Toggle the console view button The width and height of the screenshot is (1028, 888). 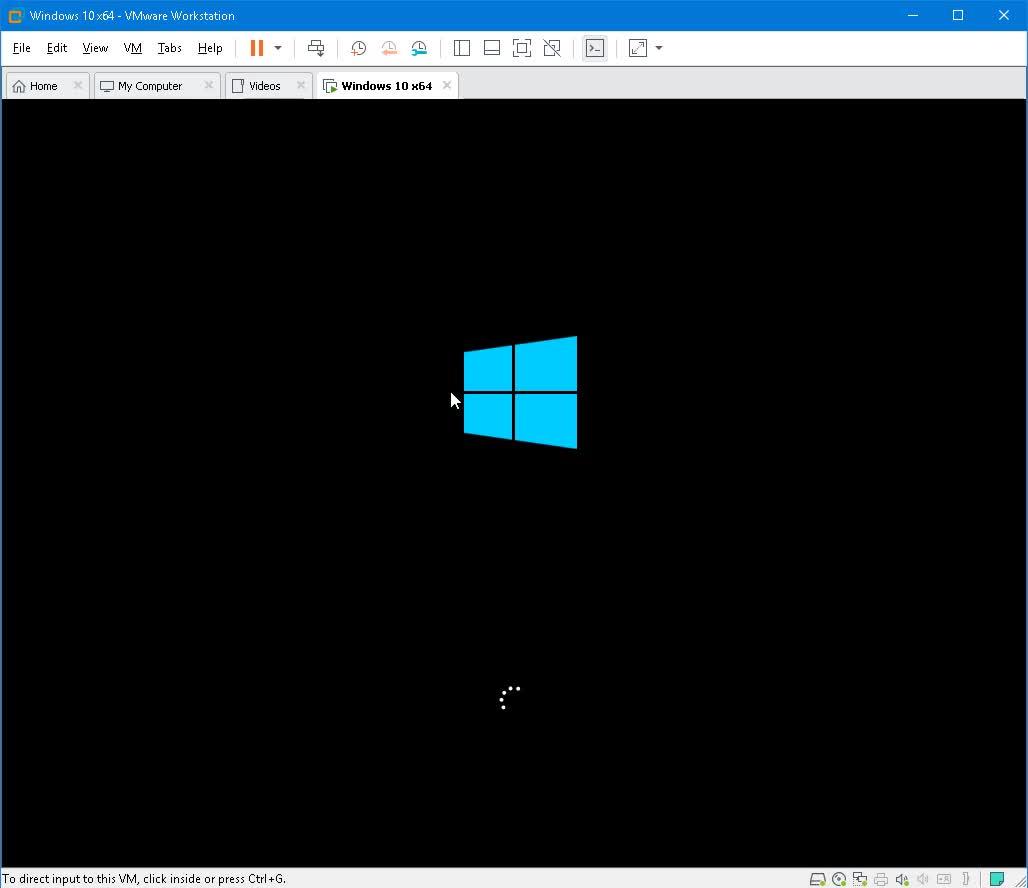pyautogui.click(x=595, y=48)
